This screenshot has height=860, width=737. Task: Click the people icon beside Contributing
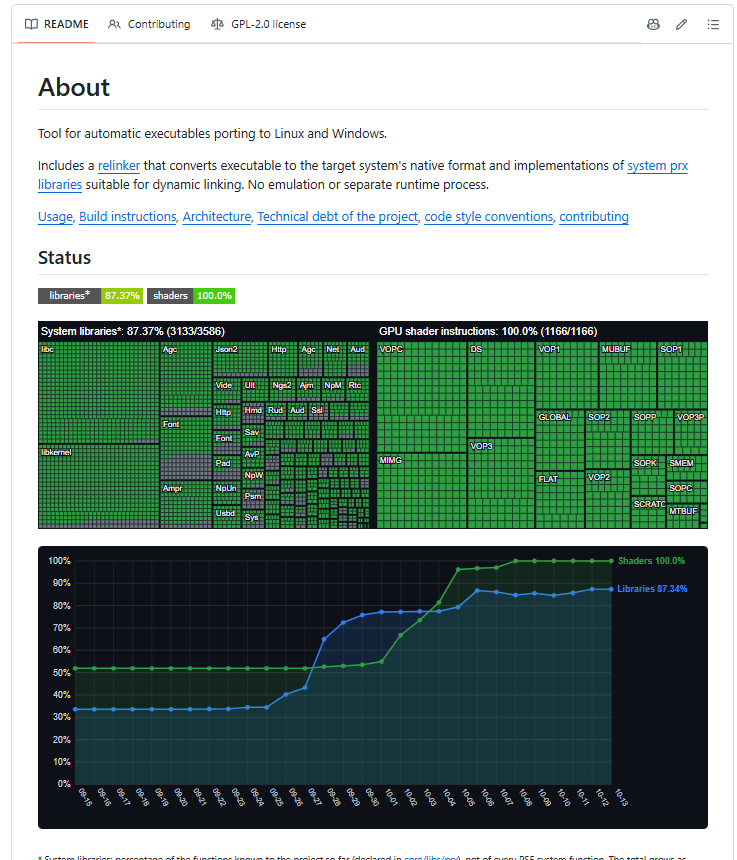(x=114, y=24)
